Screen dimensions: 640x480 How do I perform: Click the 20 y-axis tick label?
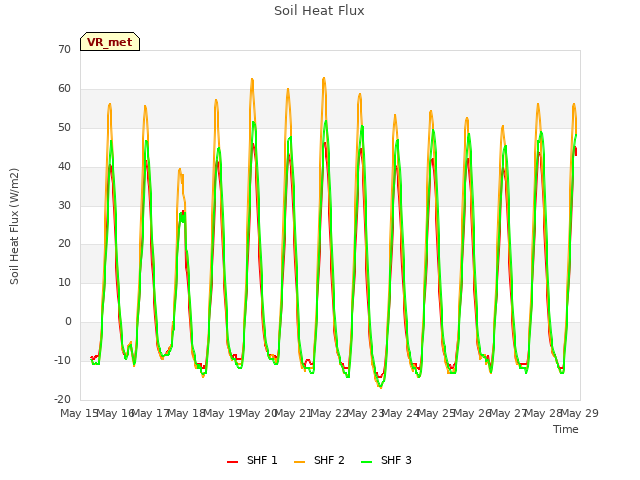pyautogui.click(x=64, y=244)
